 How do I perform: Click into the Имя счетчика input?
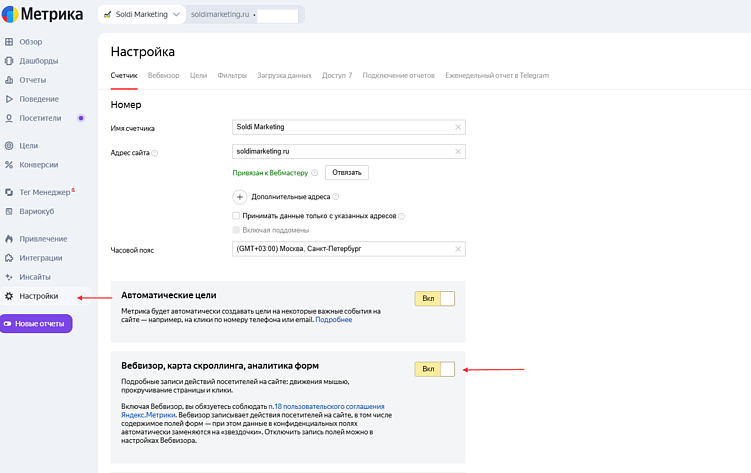[x=349, y=127]
